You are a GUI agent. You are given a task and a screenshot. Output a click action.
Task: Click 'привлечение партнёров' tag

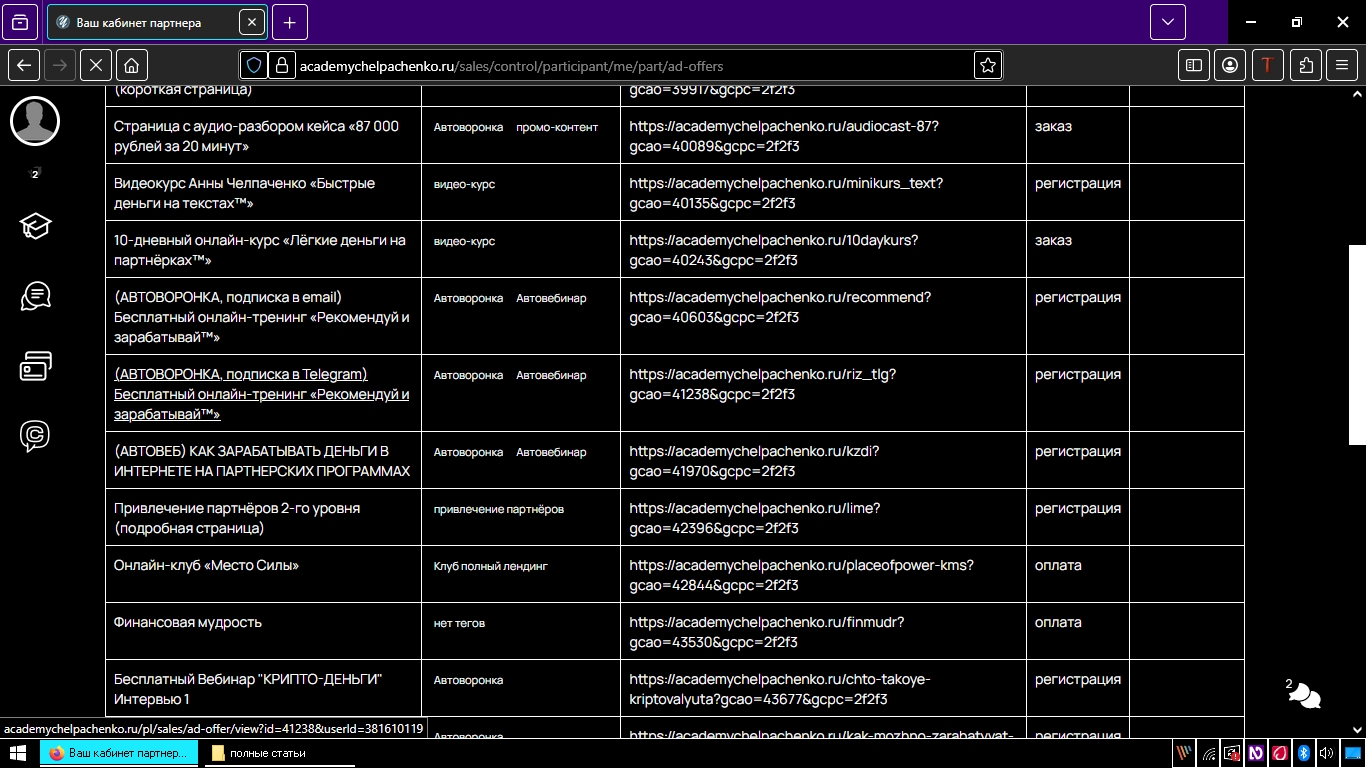point(499,509)
